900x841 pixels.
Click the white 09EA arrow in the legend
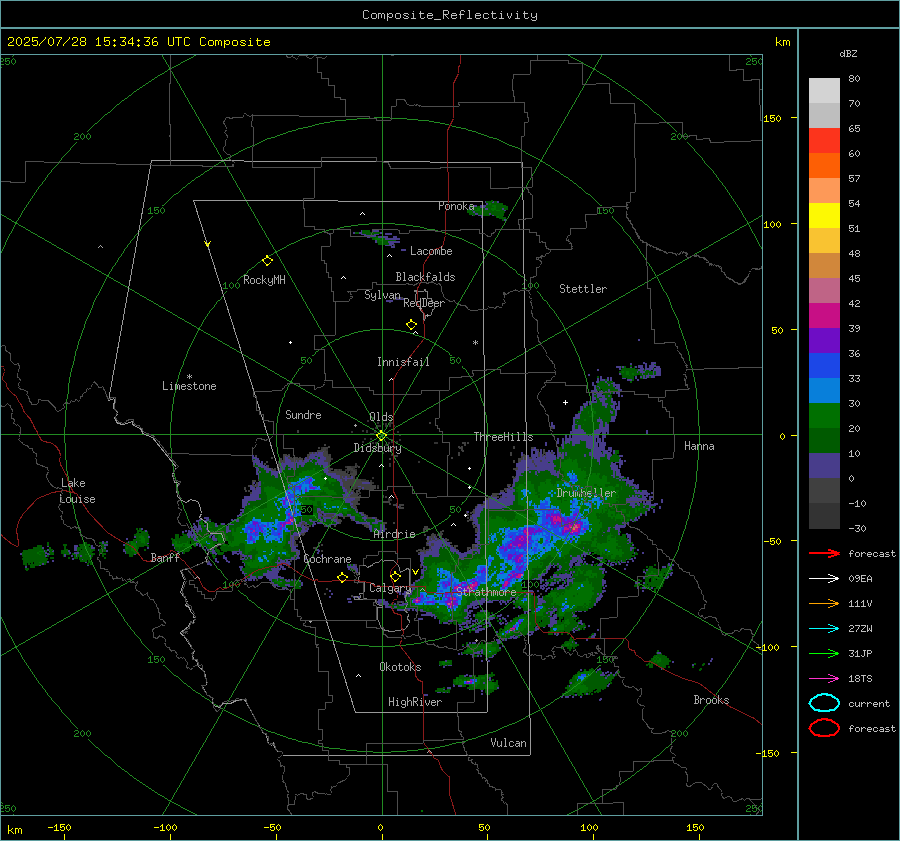824,578
